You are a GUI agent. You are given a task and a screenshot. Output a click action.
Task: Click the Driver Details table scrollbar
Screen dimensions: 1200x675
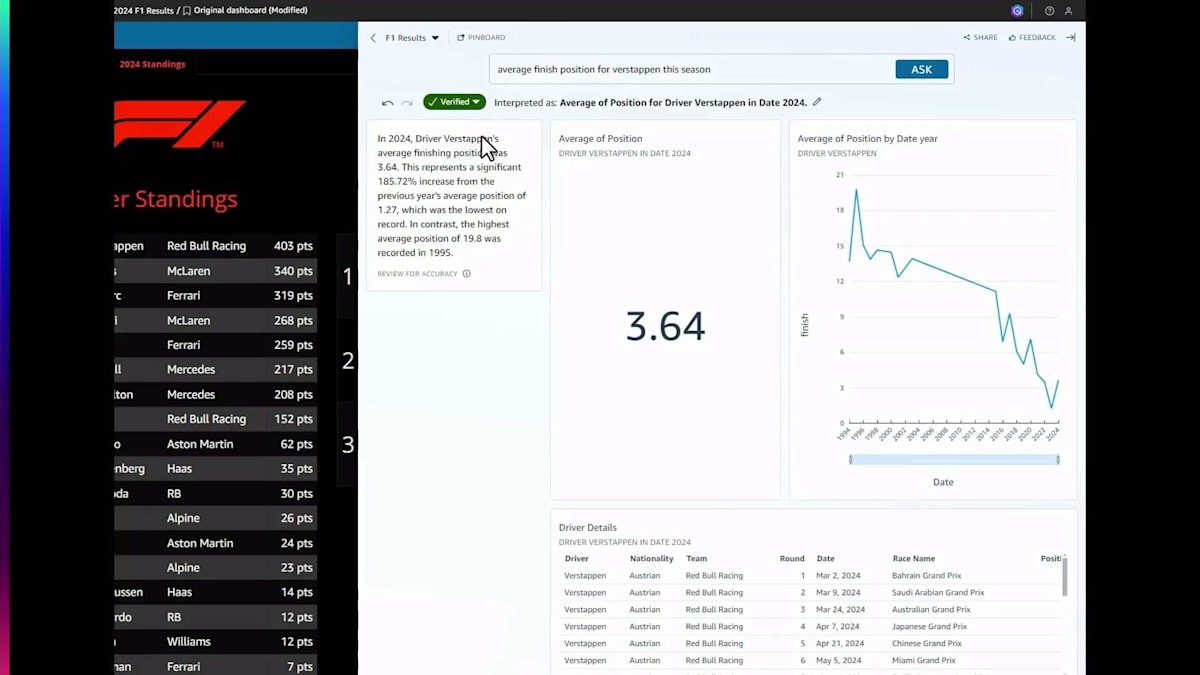(x=1064, y=577)
